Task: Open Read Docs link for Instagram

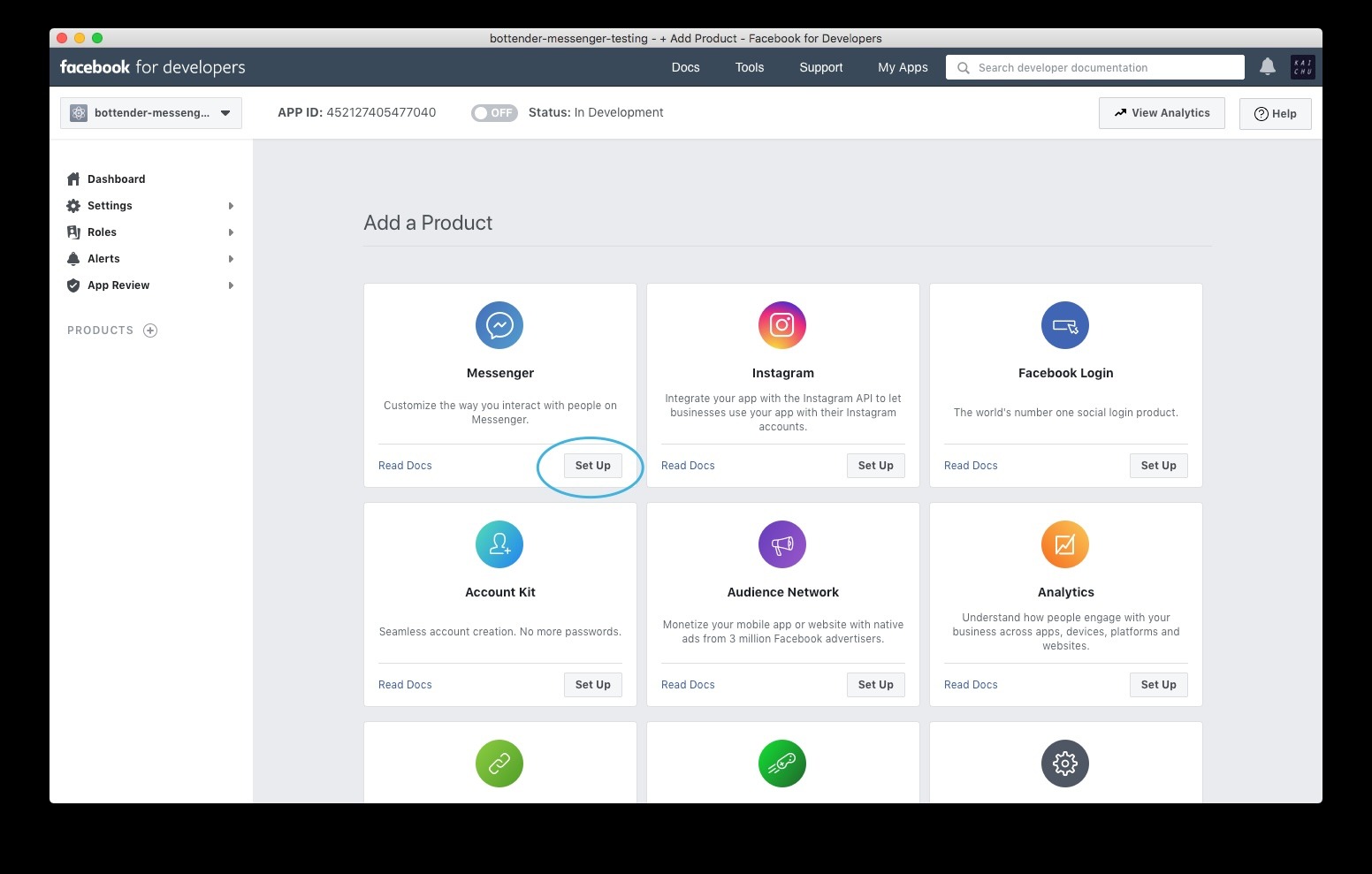Action: click(688, 466)
